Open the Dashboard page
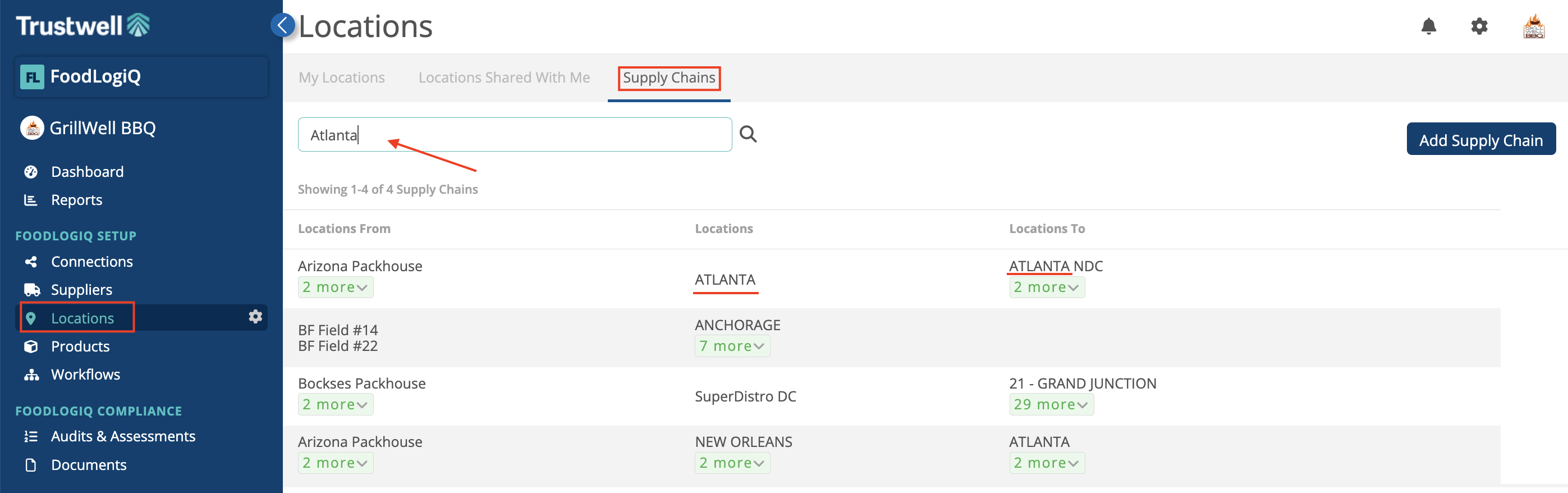This screenshot has width=1568, height=493. [87, 172]
